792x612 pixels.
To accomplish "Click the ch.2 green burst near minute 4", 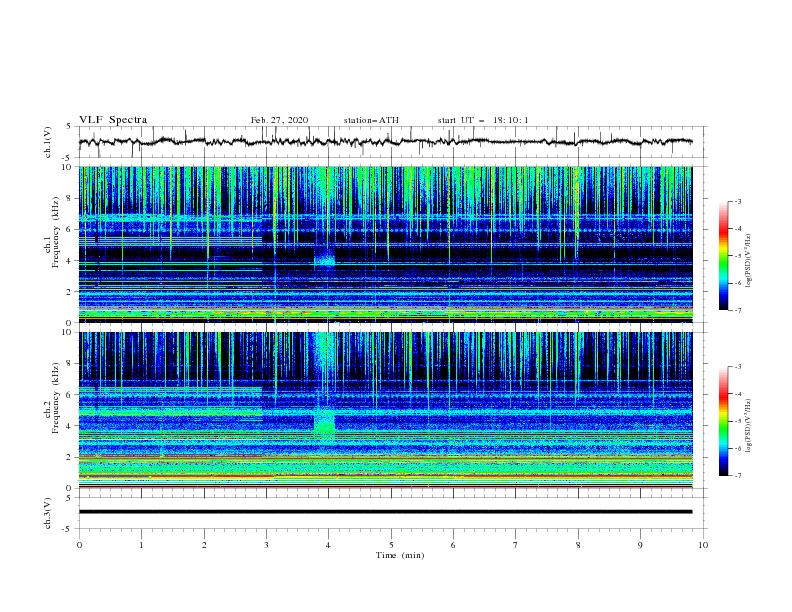I will (324, 421).
